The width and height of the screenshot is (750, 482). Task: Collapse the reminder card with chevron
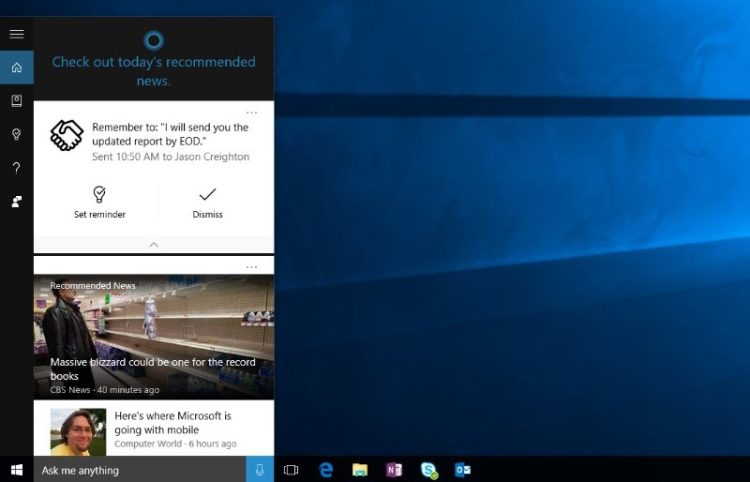154,245
